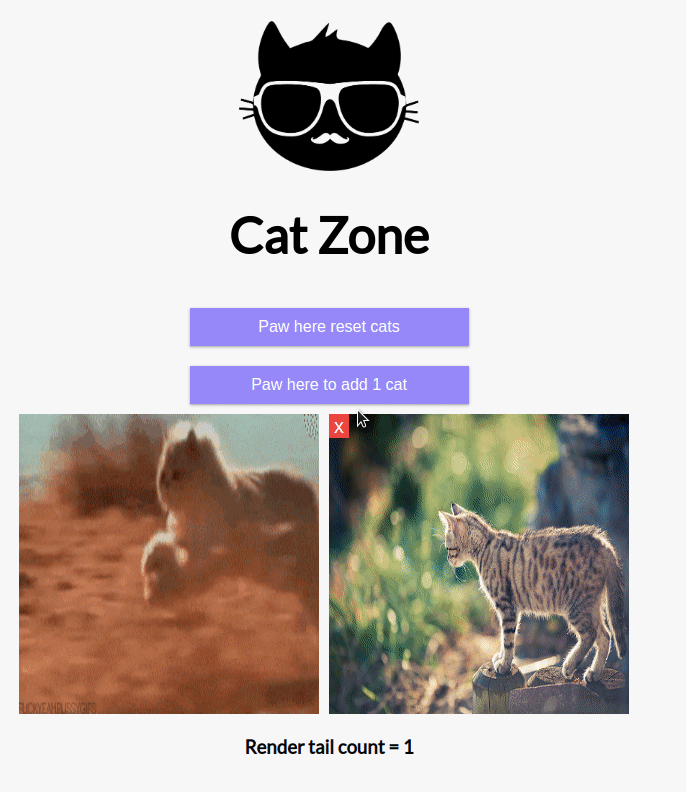Select the tabby kitten photo
Screen dimensions: 686x792
tap(479, 564)
